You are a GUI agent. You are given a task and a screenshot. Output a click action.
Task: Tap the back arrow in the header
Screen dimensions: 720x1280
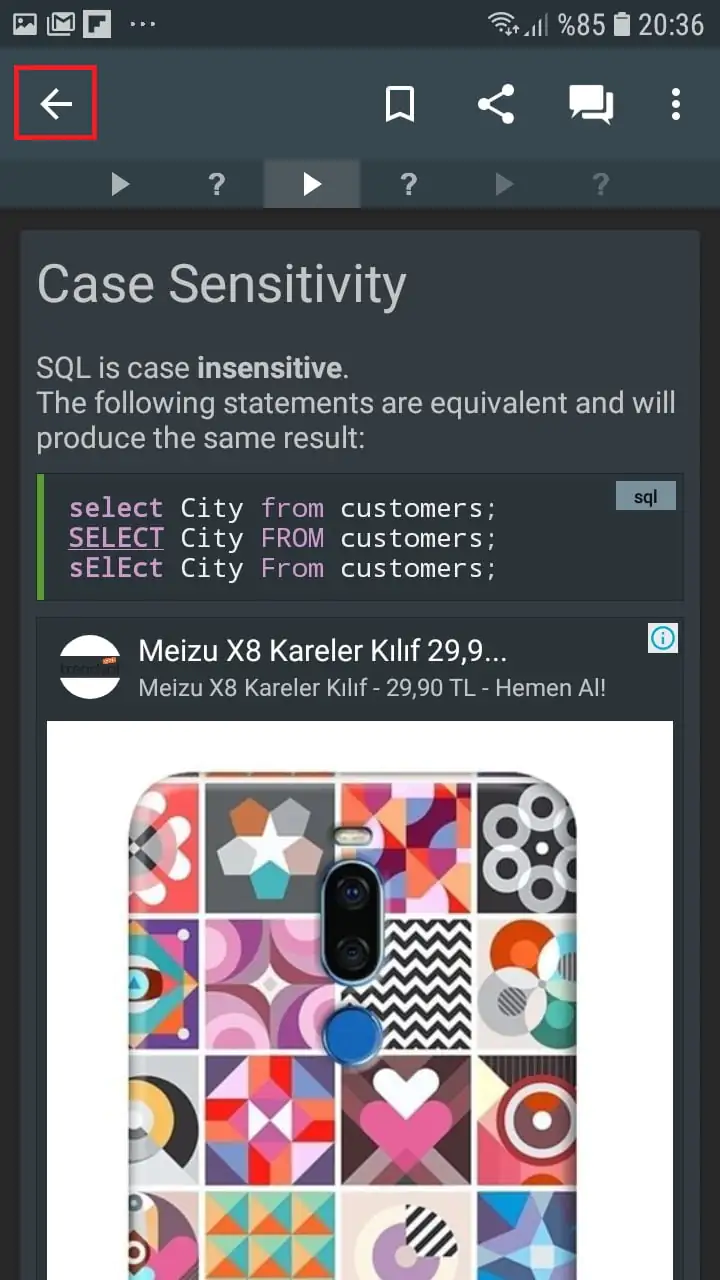(x=56, y=103)
